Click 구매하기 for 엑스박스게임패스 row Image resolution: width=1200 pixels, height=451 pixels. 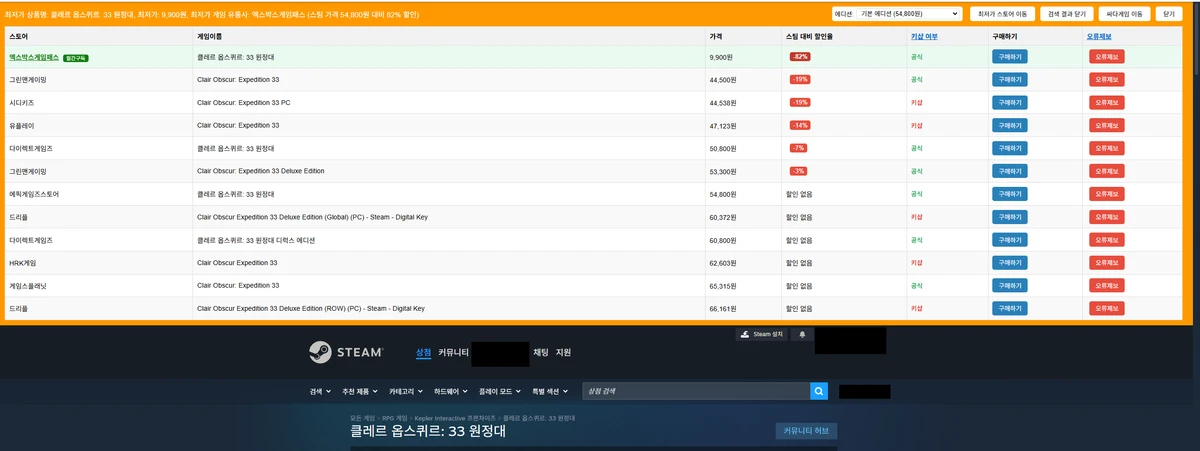[1009, 56]
